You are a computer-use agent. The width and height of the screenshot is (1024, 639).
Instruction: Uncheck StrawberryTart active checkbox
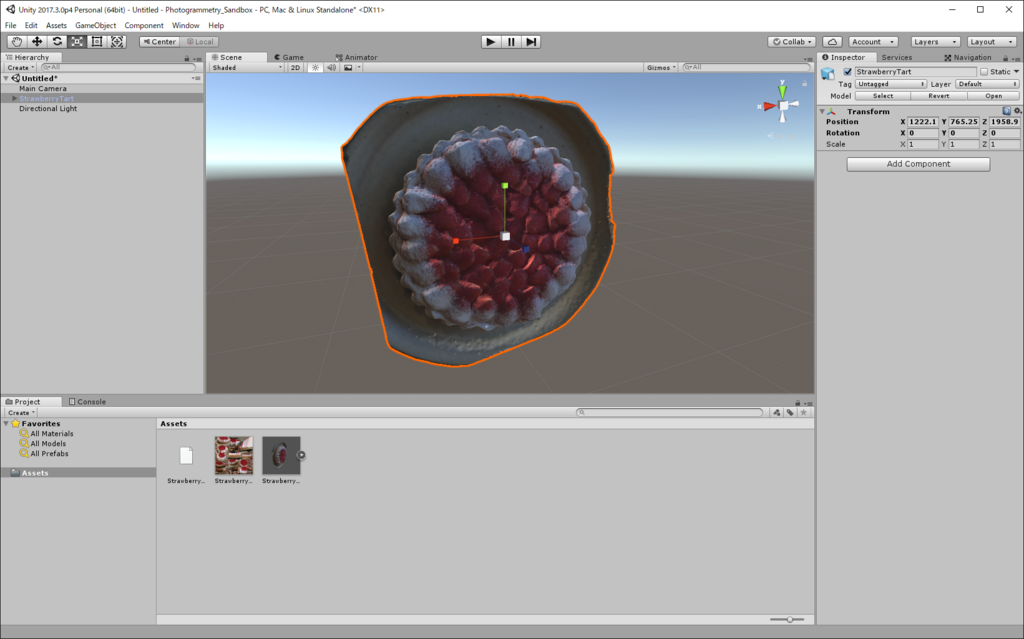tap(847, 72)
